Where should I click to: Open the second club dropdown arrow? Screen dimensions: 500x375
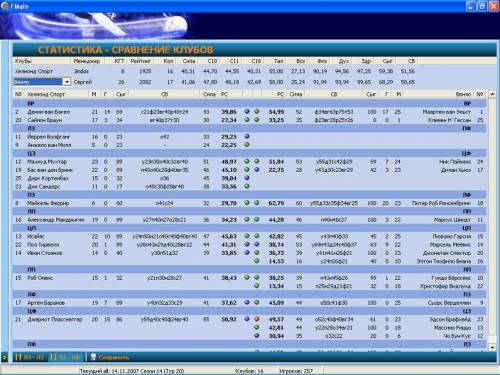pos(67,82)
